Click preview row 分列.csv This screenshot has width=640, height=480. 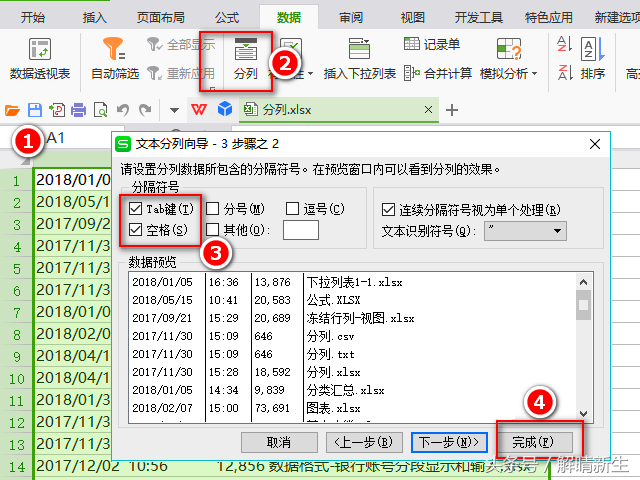coord(330,336)
